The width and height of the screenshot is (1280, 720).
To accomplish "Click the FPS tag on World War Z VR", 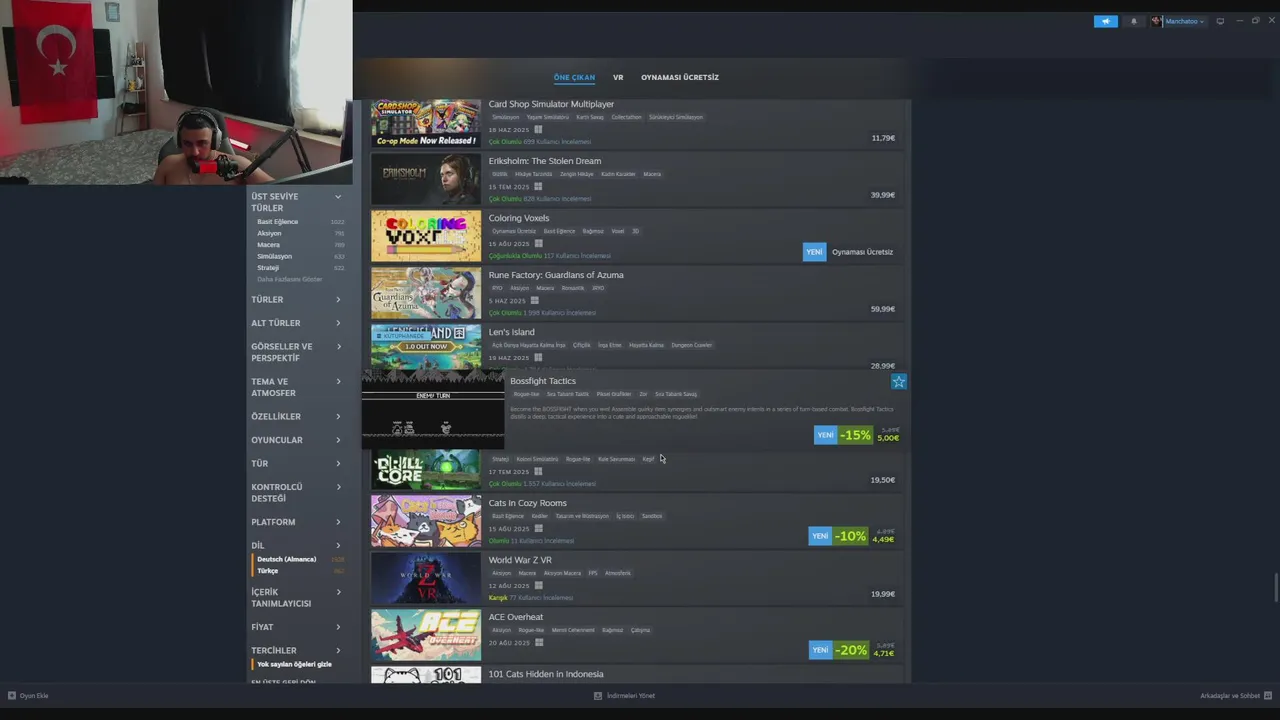I will tap(593, 573).
